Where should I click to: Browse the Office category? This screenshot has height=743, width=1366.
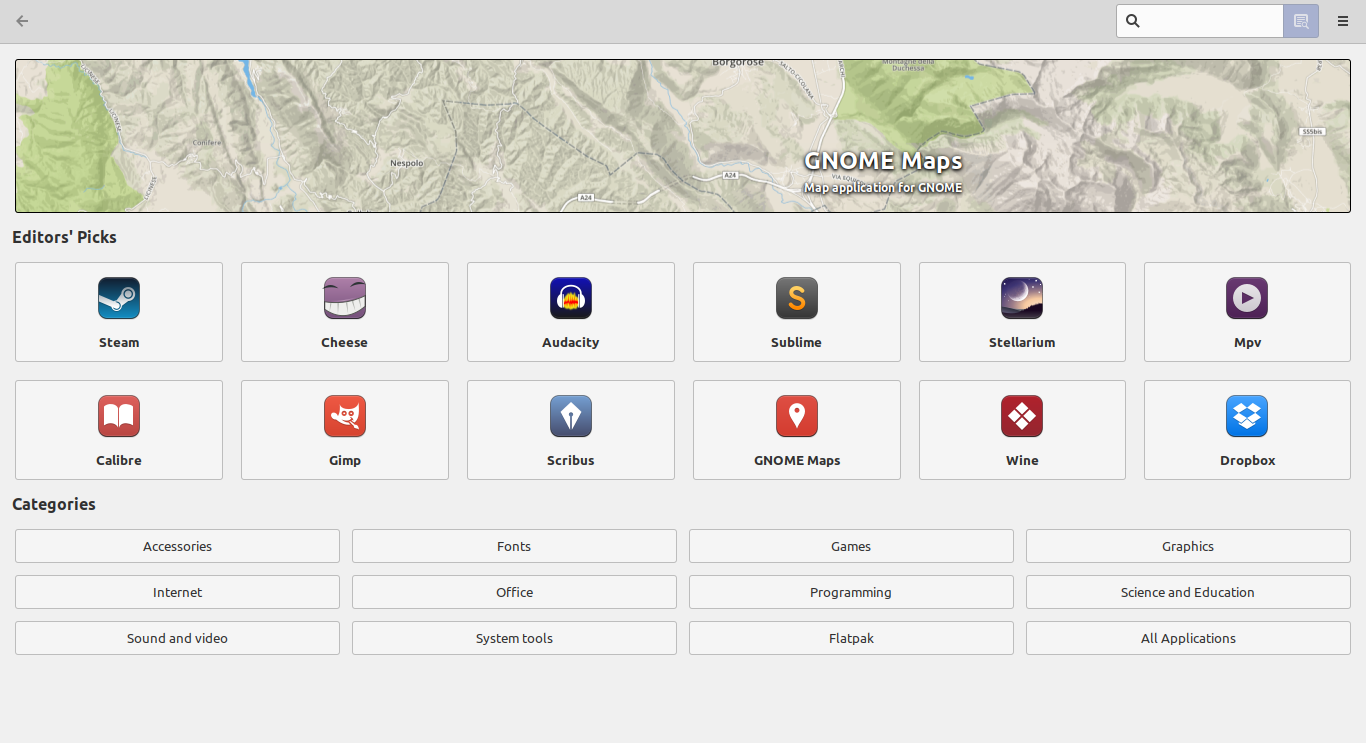514,592
